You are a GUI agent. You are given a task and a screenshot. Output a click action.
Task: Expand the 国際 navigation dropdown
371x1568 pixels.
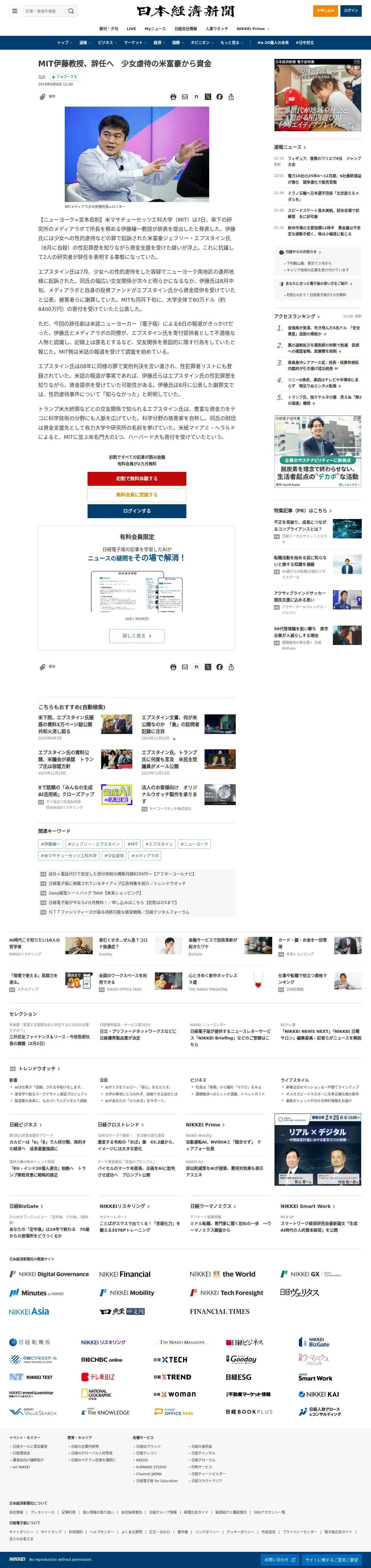click(x=178, y=42)
